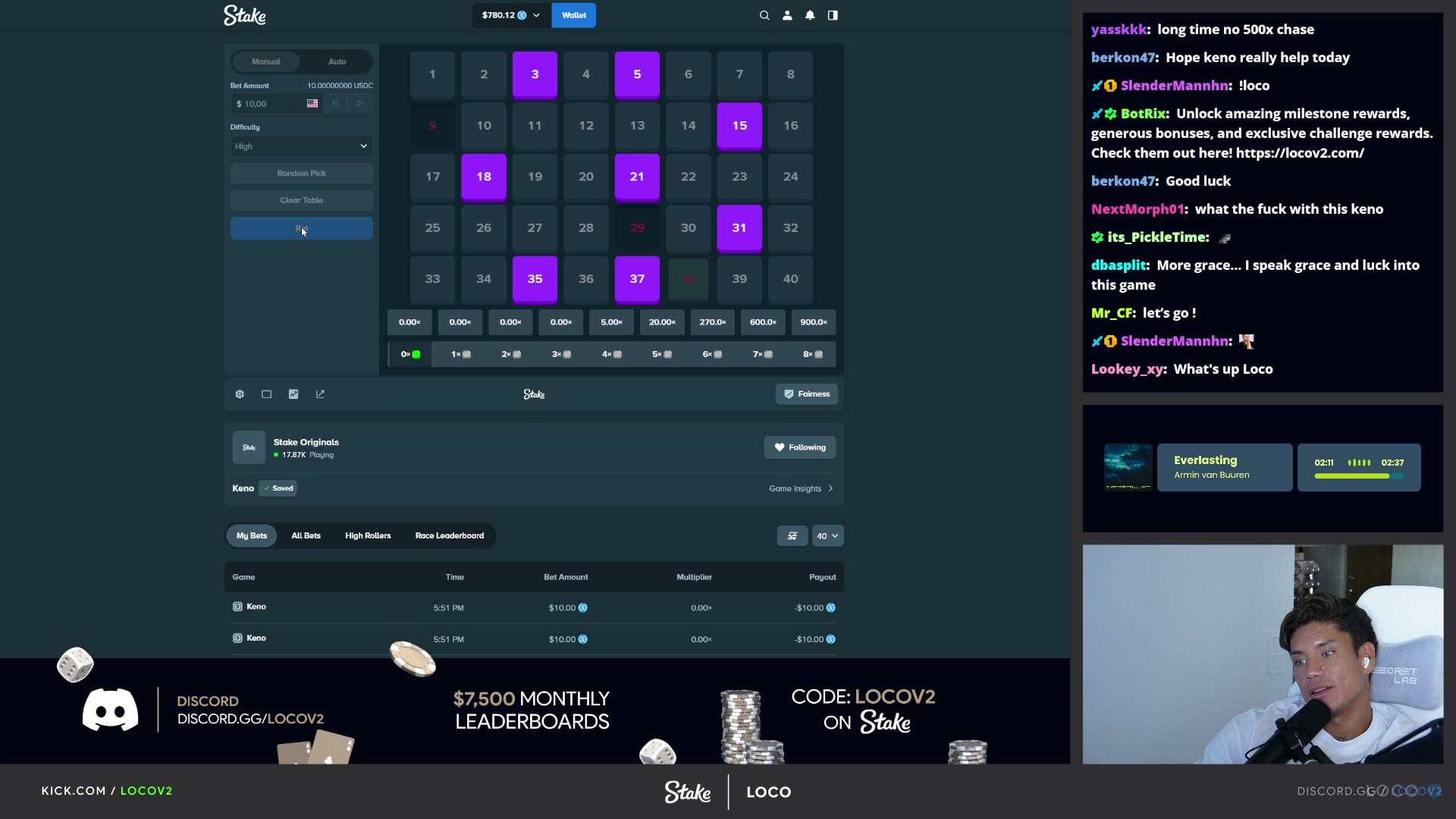Image resolution: width=1456 pixels, height=819 pixels.
Task: Open the High Rollers tab
Action: 368,536
